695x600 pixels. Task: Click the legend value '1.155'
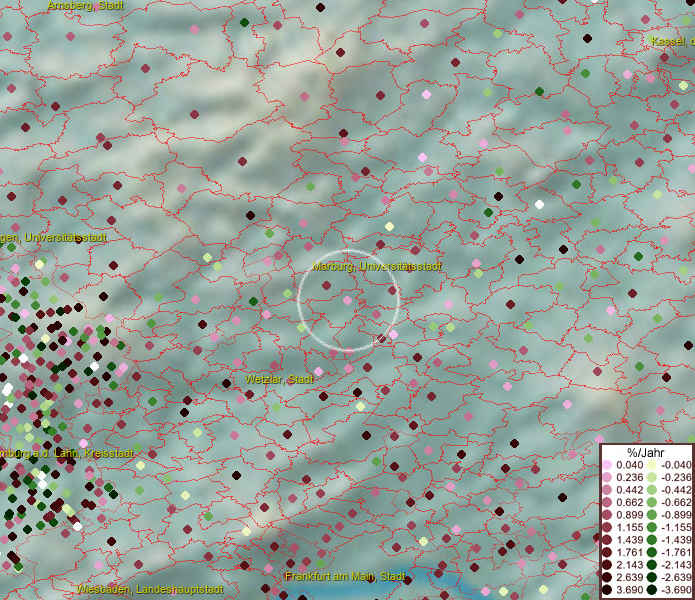coord(629,527)
